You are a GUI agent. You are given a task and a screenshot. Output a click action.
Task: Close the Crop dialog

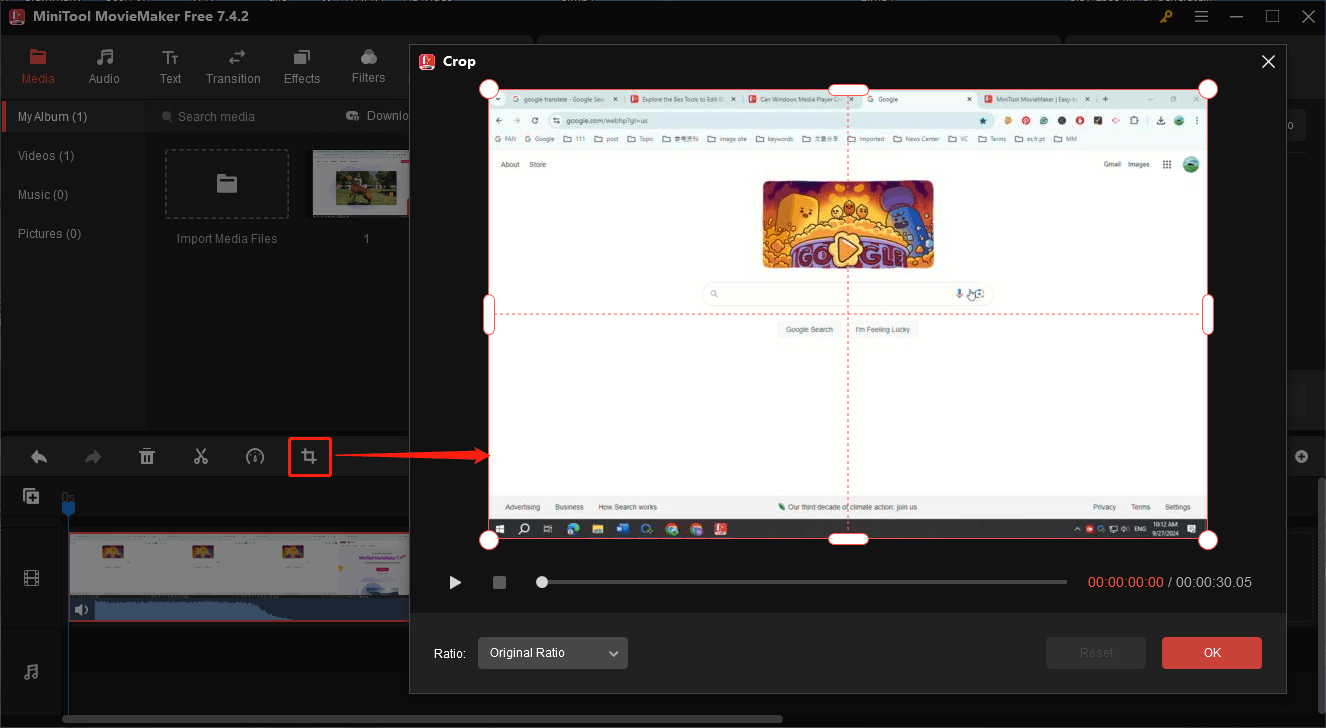click(1268, 62)
